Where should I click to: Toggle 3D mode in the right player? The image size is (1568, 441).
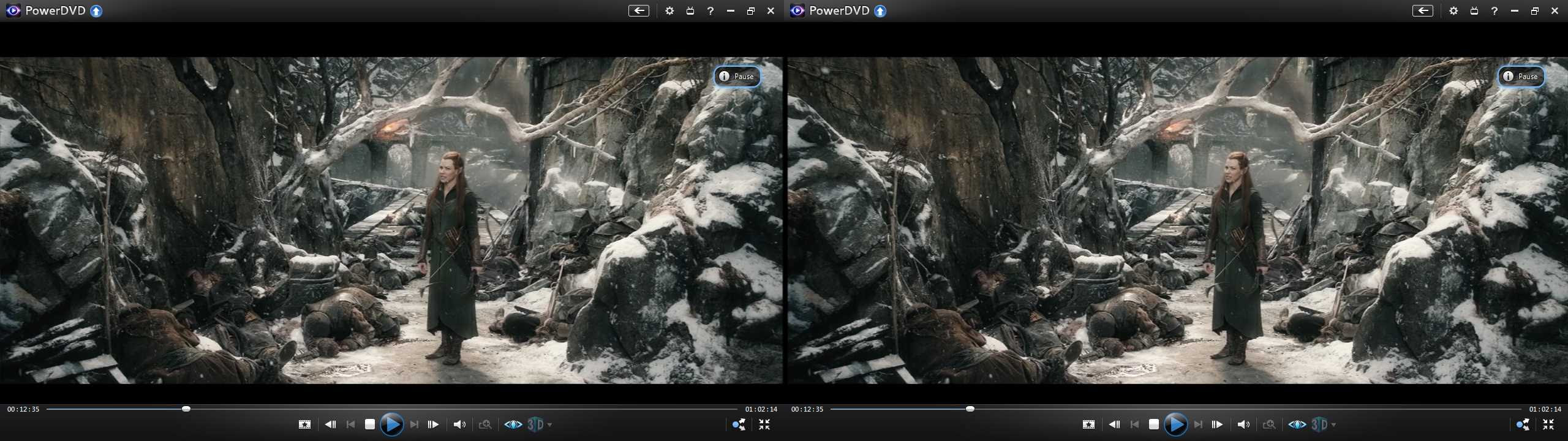(1319, 424)
